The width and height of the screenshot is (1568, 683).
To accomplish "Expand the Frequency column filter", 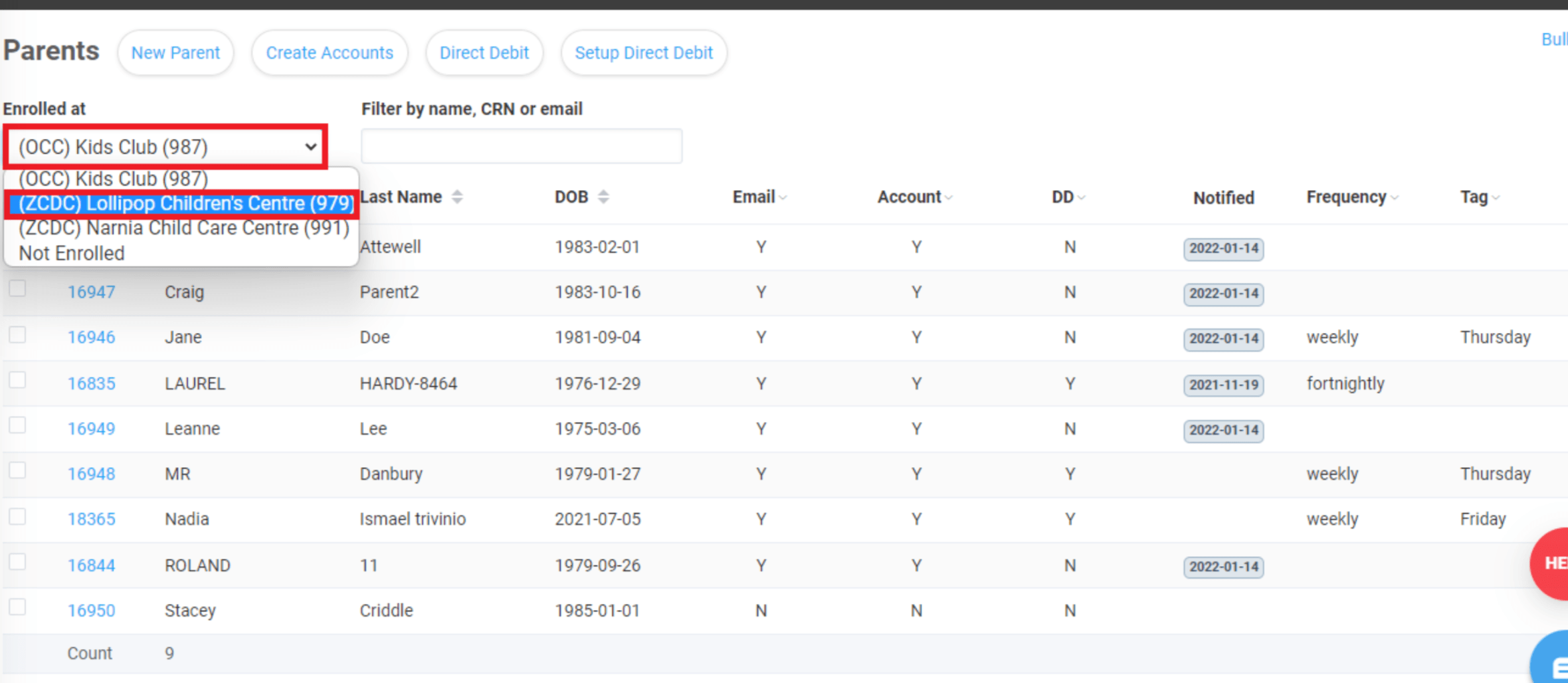I will pyautogui.click(x=1395, y=197).
